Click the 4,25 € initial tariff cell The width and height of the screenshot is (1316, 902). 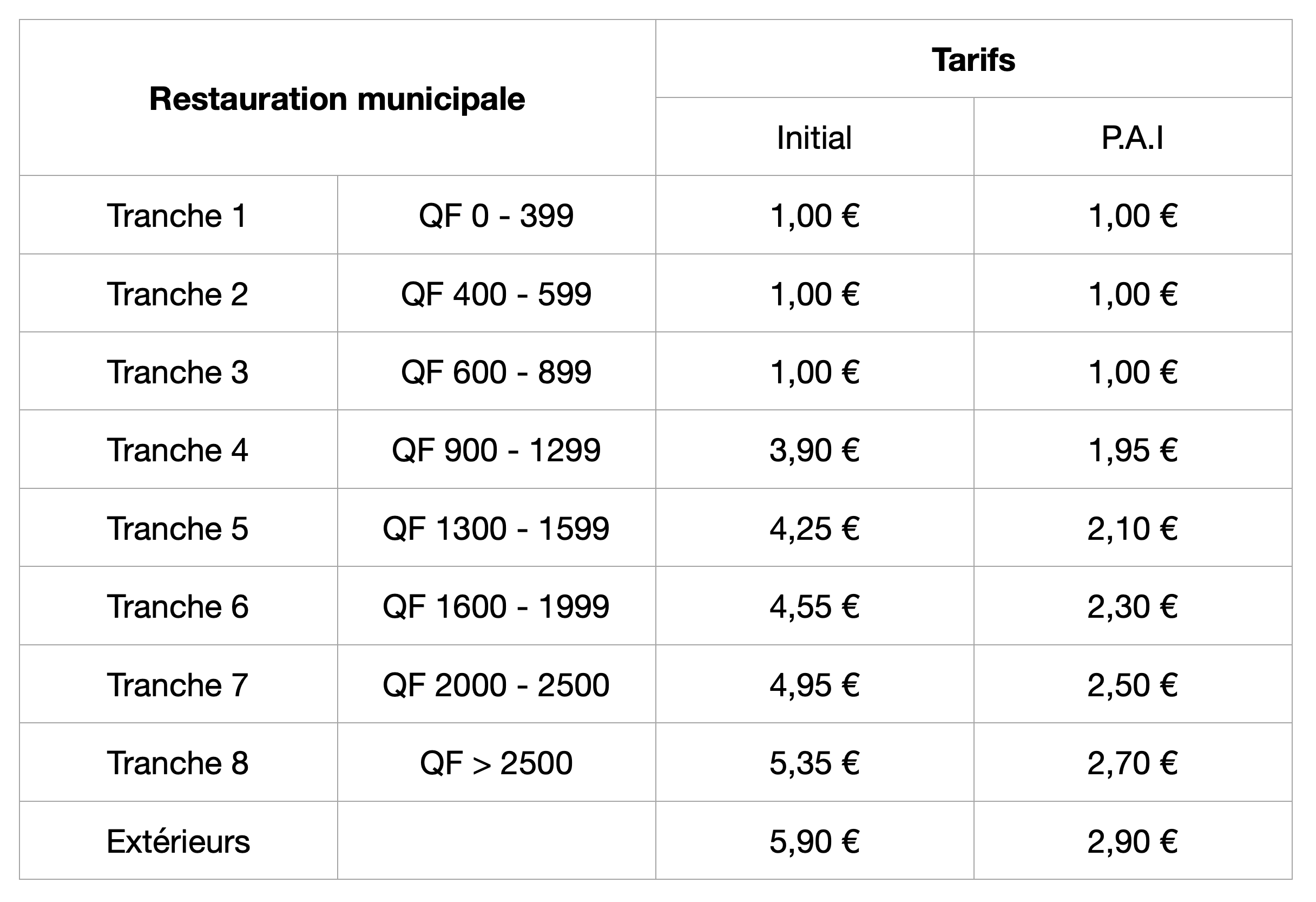(x=814, y=528)
